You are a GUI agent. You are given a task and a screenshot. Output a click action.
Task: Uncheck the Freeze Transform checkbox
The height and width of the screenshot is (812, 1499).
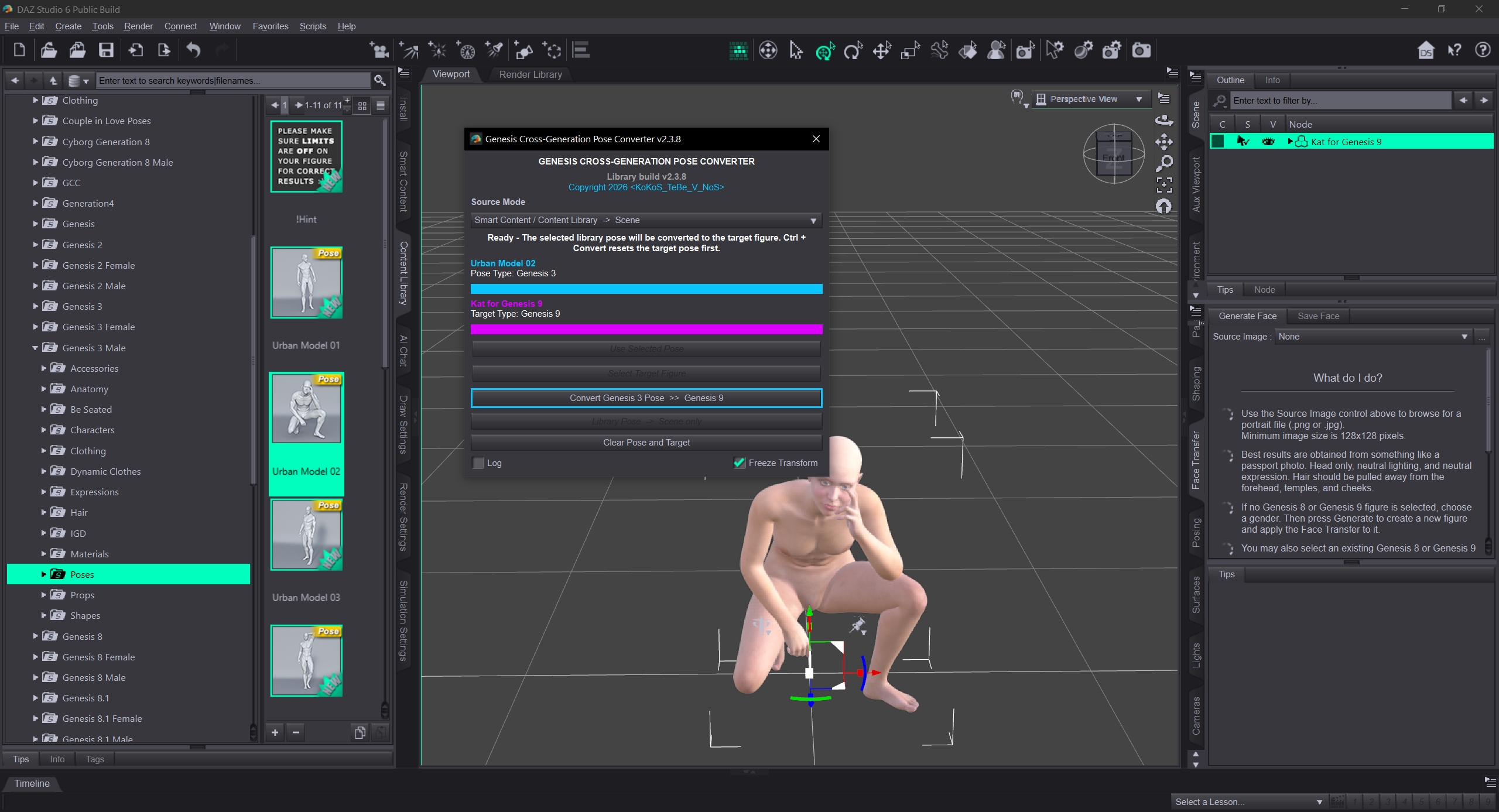pos(740,462)
